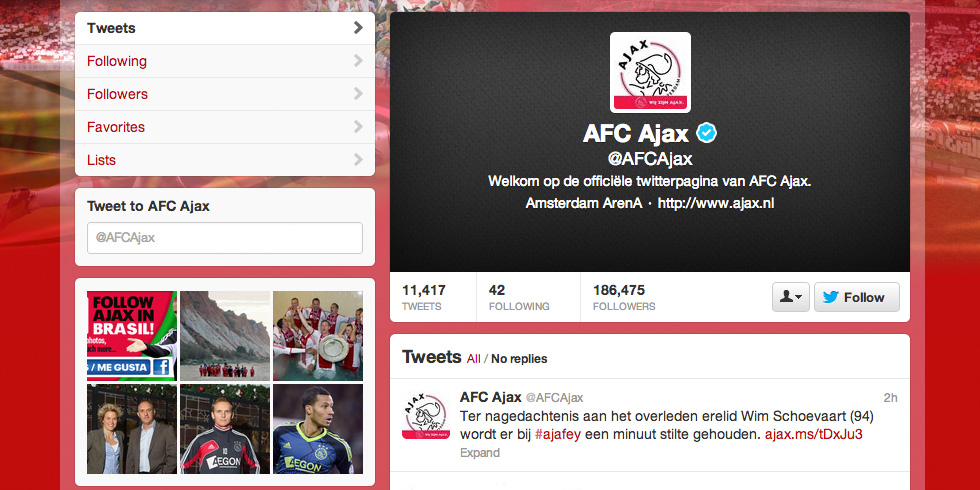Click the blue verified badge next to AFC Ajax
Screen dimensions: 980x490
click(707, 132)
